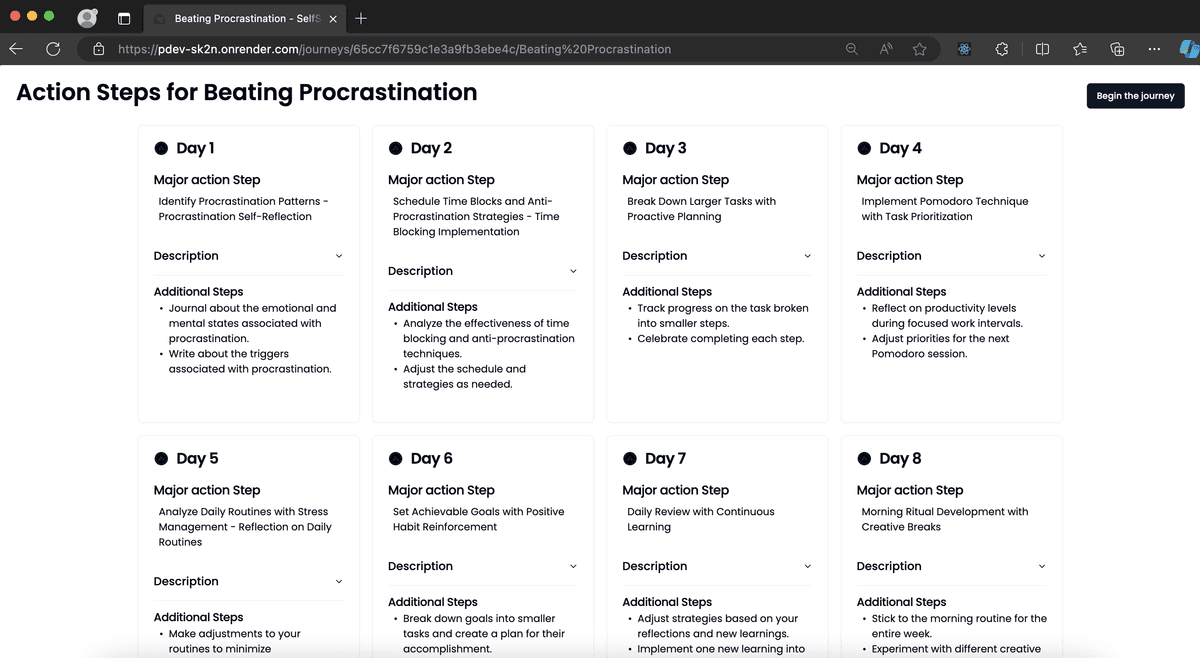Open the zoom magnifier in the address bar
This screenshot has height=658, width=1200.
click(852, 49)
